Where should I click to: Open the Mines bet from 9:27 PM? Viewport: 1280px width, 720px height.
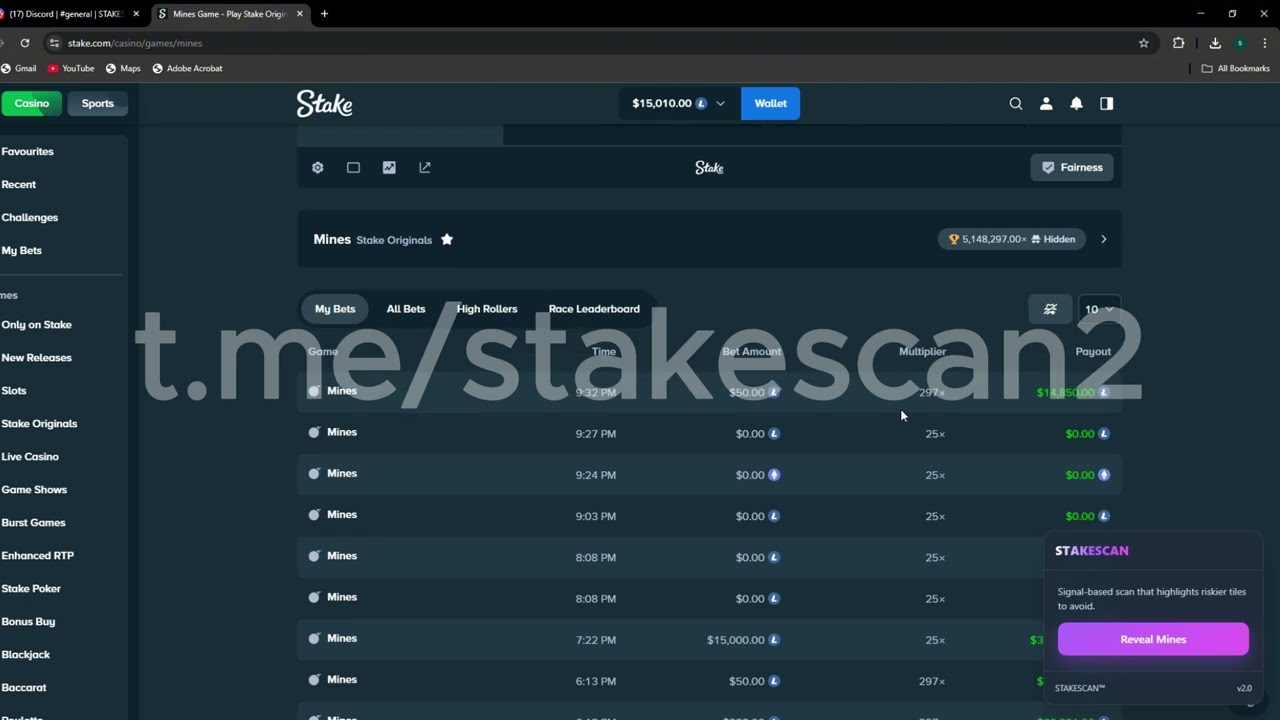[709, 434]
